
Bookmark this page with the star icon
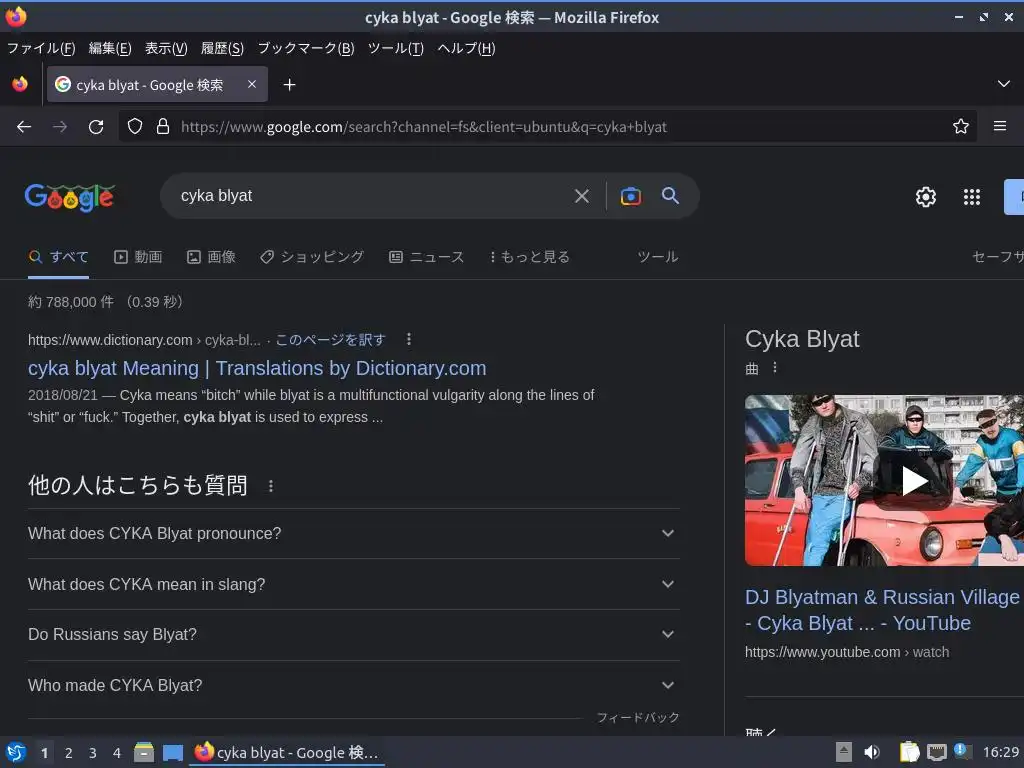pos(960,126)
